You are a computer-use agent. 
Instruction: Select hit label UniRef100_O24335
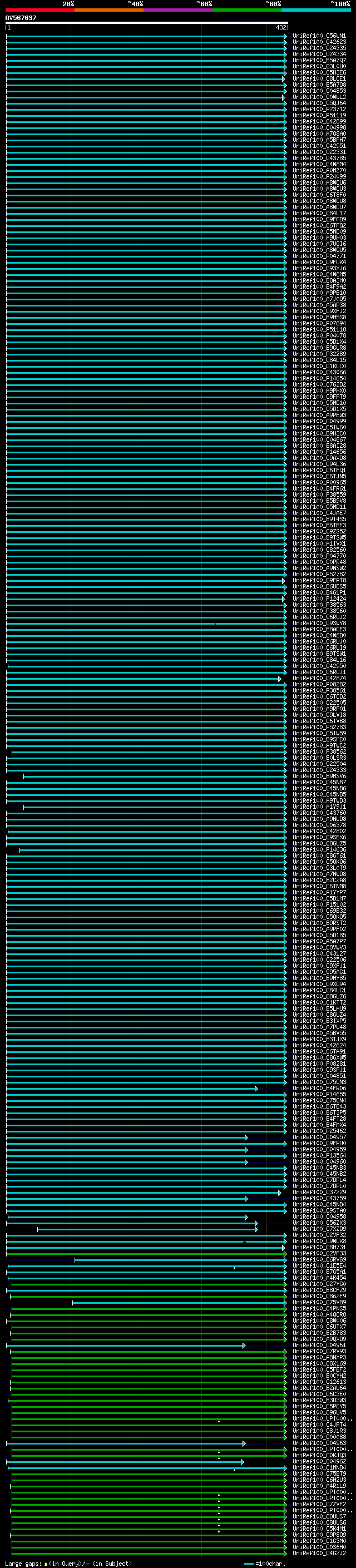click(x=319, y=48)
